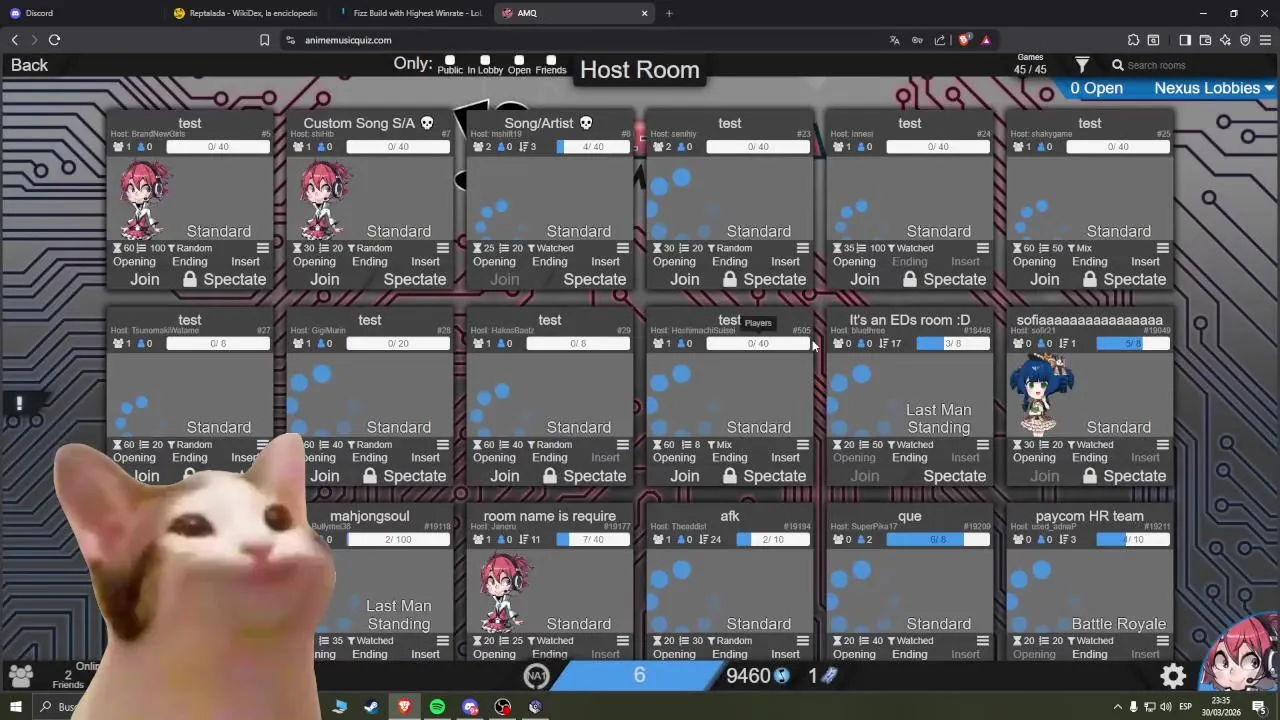Open Steam from the taskbar
The image size is (1280, 720).
click(371, 707)
